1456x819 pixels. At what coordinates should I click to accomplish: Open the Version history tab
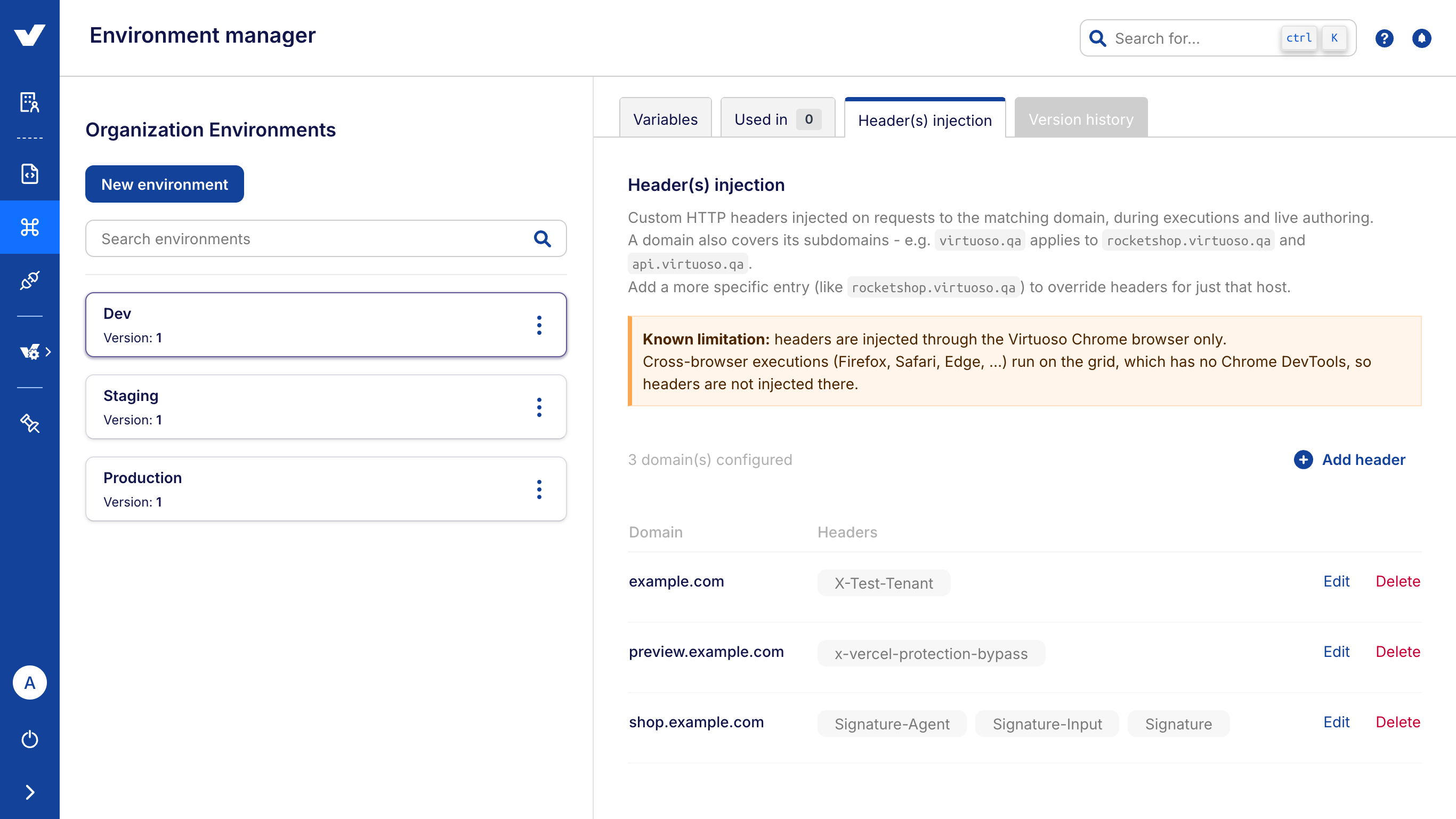click(1081, 118)
